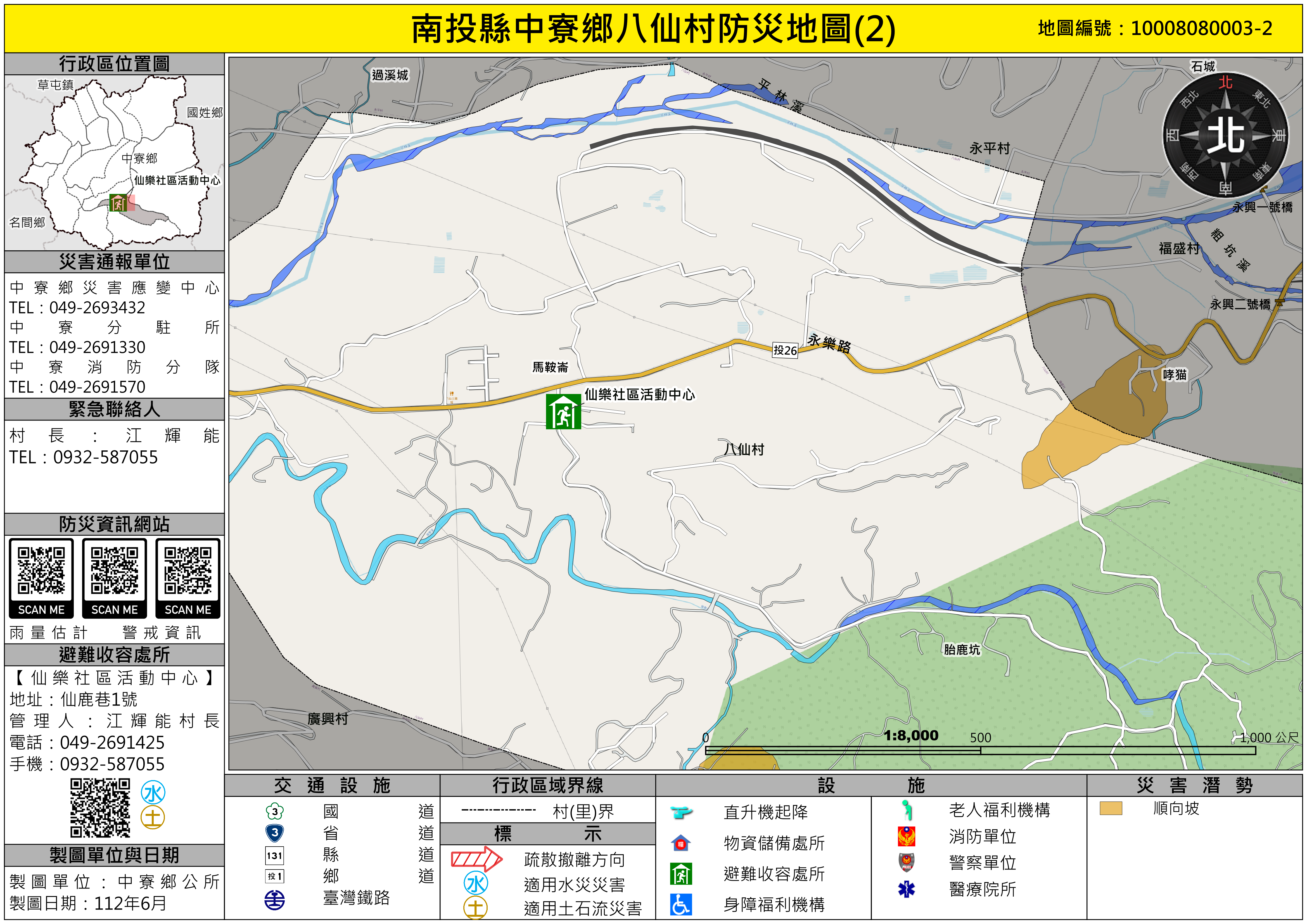Click the shelter QR code beside water symbol

click(100, 808)
